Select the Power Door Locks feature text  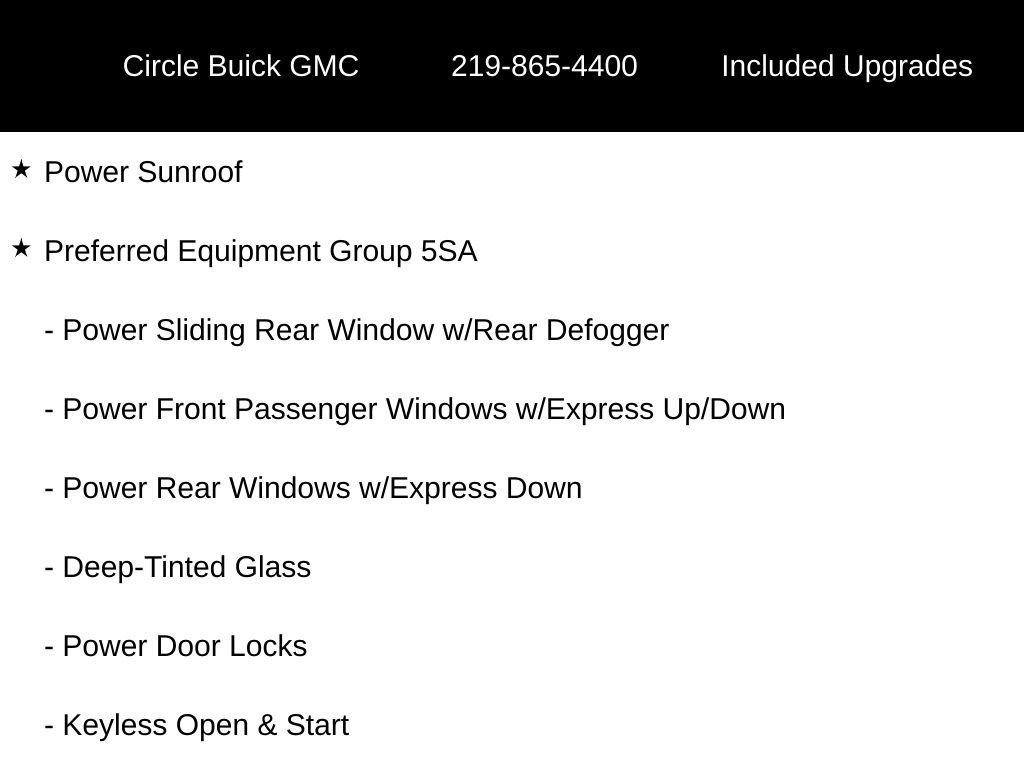tap(185, 646)
